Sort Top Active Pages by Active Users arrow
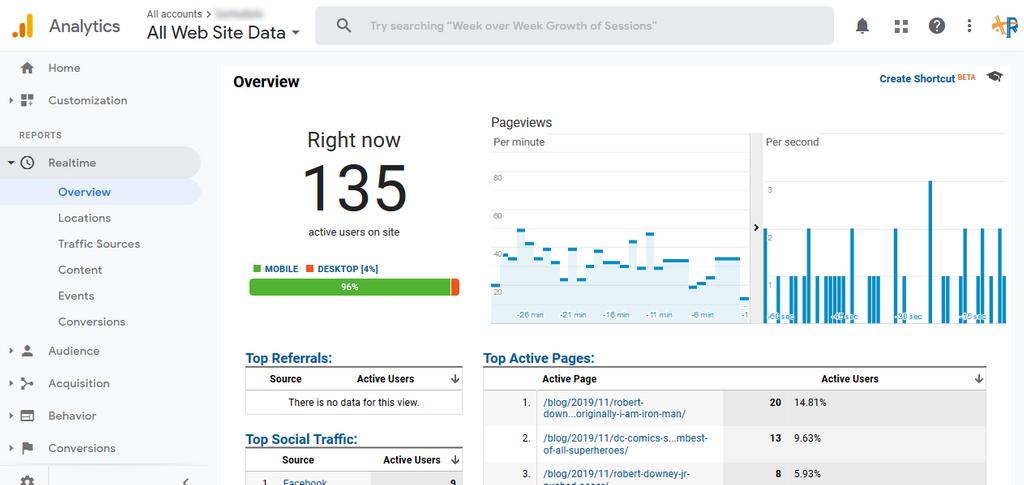1024x485 pixels. [x=978, y=379]
